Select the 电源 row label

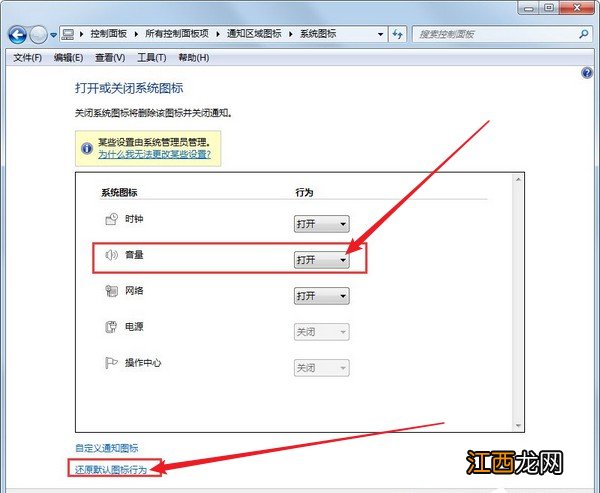click(134, 327)
